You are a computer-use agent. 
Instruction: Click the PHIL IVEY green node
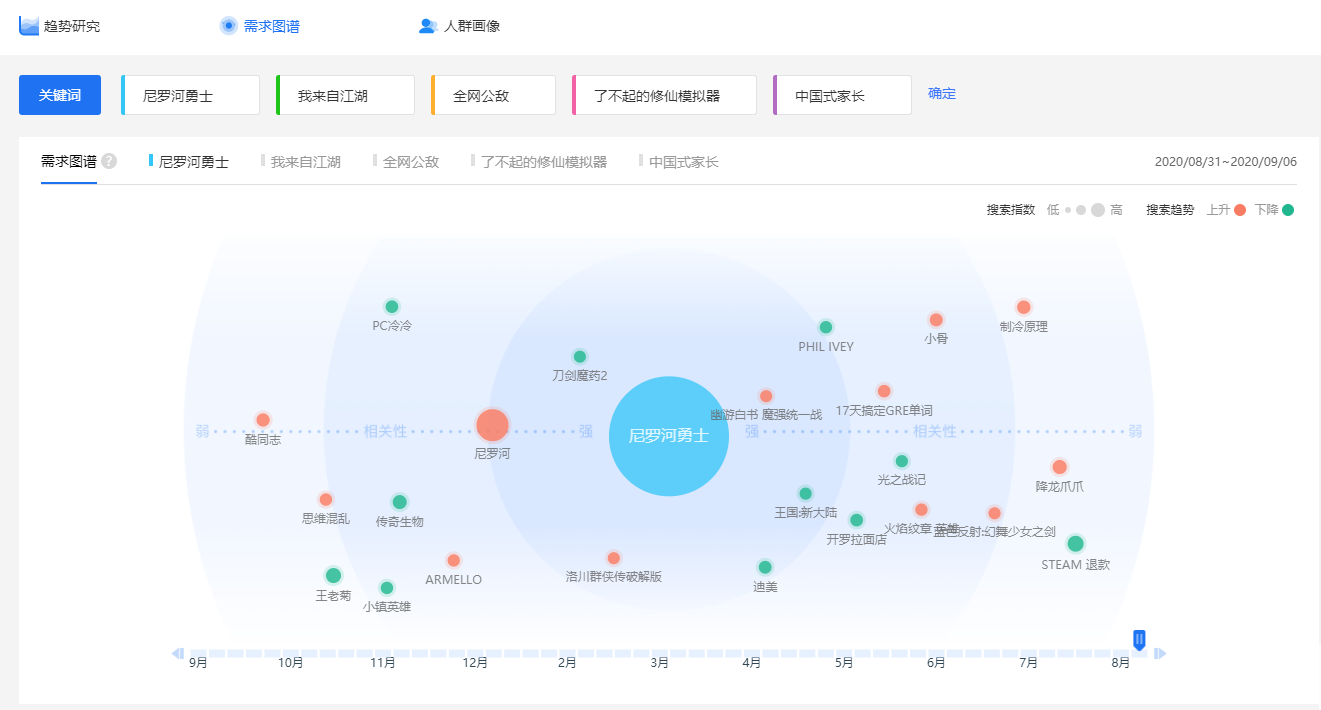click(x=826, y=327)
